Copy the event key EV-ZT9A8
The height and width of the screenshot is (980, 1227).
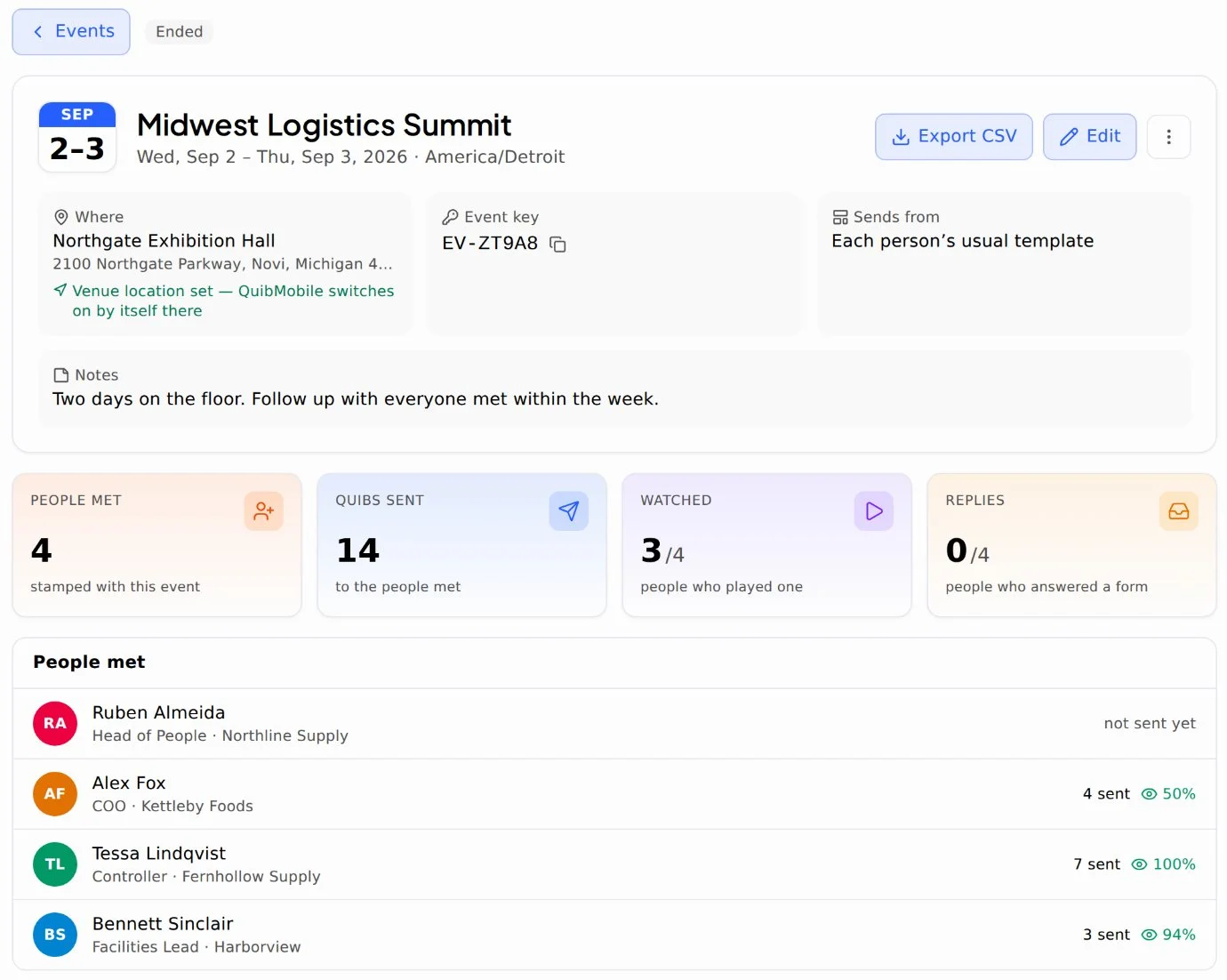click(558, 245)
